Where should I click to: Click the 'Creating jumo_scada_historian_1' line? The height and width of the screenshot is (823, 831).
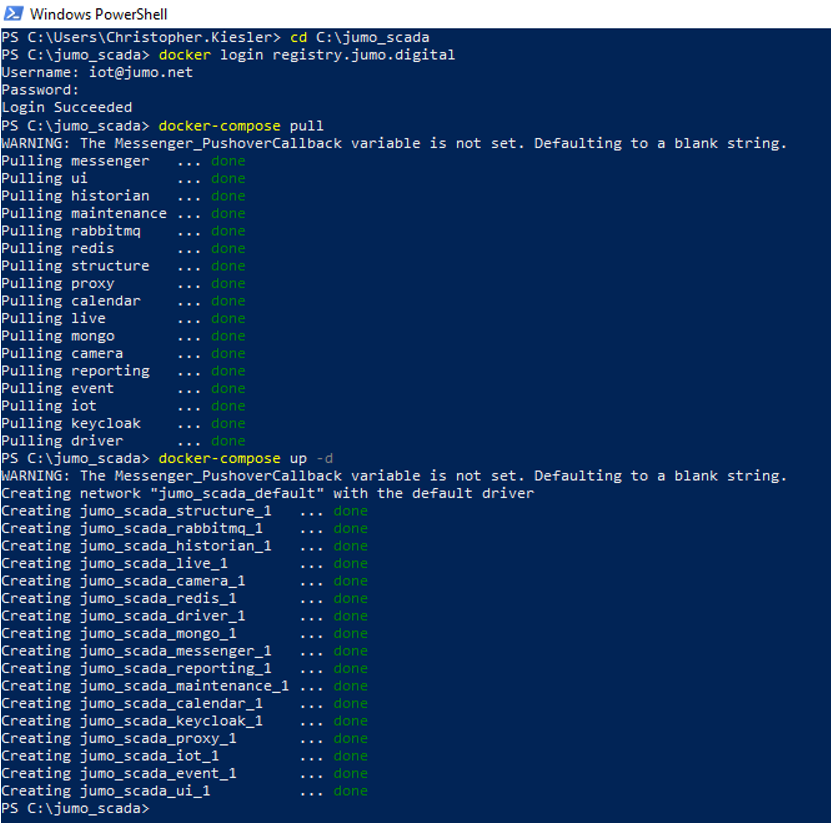tap(136, 546)
